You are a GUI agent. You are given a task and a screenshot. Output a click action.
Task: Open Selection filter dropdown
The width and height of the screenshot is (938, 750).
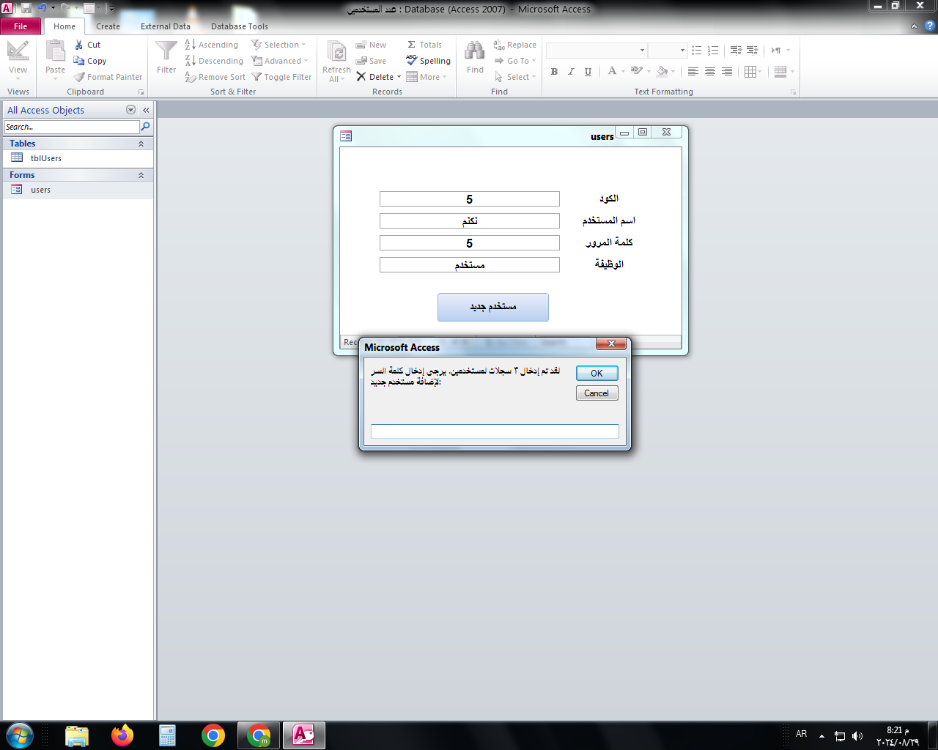click(x=279, y=45)
